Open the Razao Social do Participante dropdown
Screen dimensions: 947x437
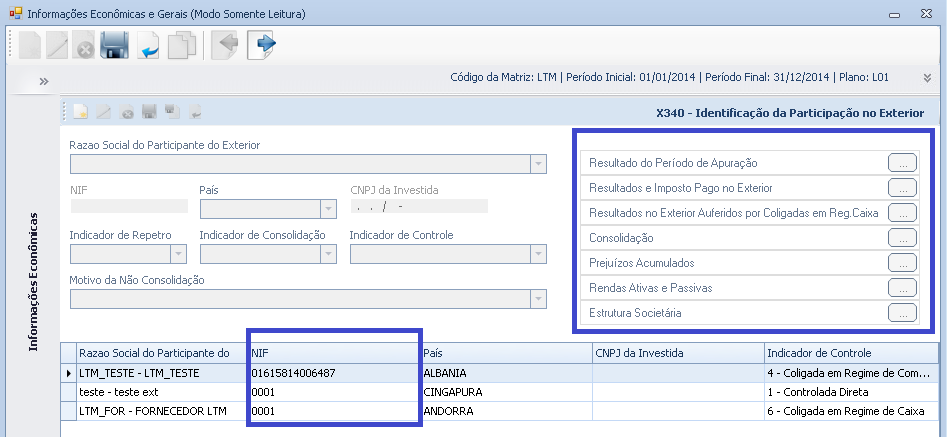point(539,163)
